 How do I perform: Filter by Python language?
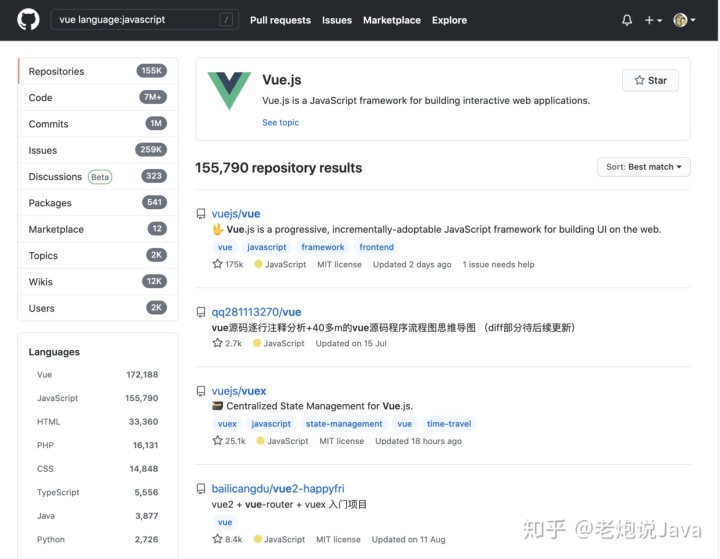97,539
